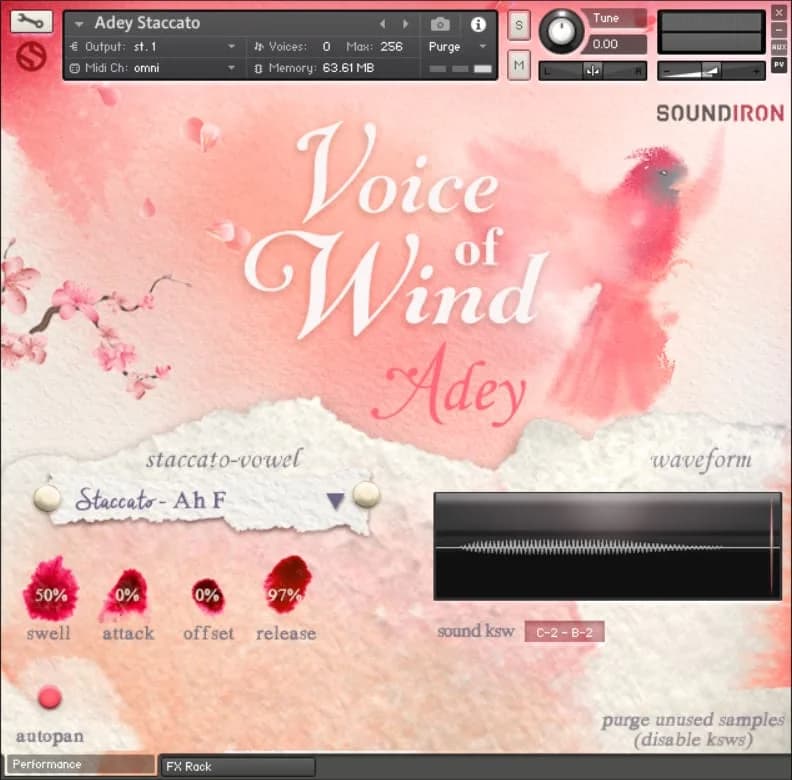Open the wrench instrument edit mode
The height and width of the screenshot is (780, 792).
tap(31, 22)
